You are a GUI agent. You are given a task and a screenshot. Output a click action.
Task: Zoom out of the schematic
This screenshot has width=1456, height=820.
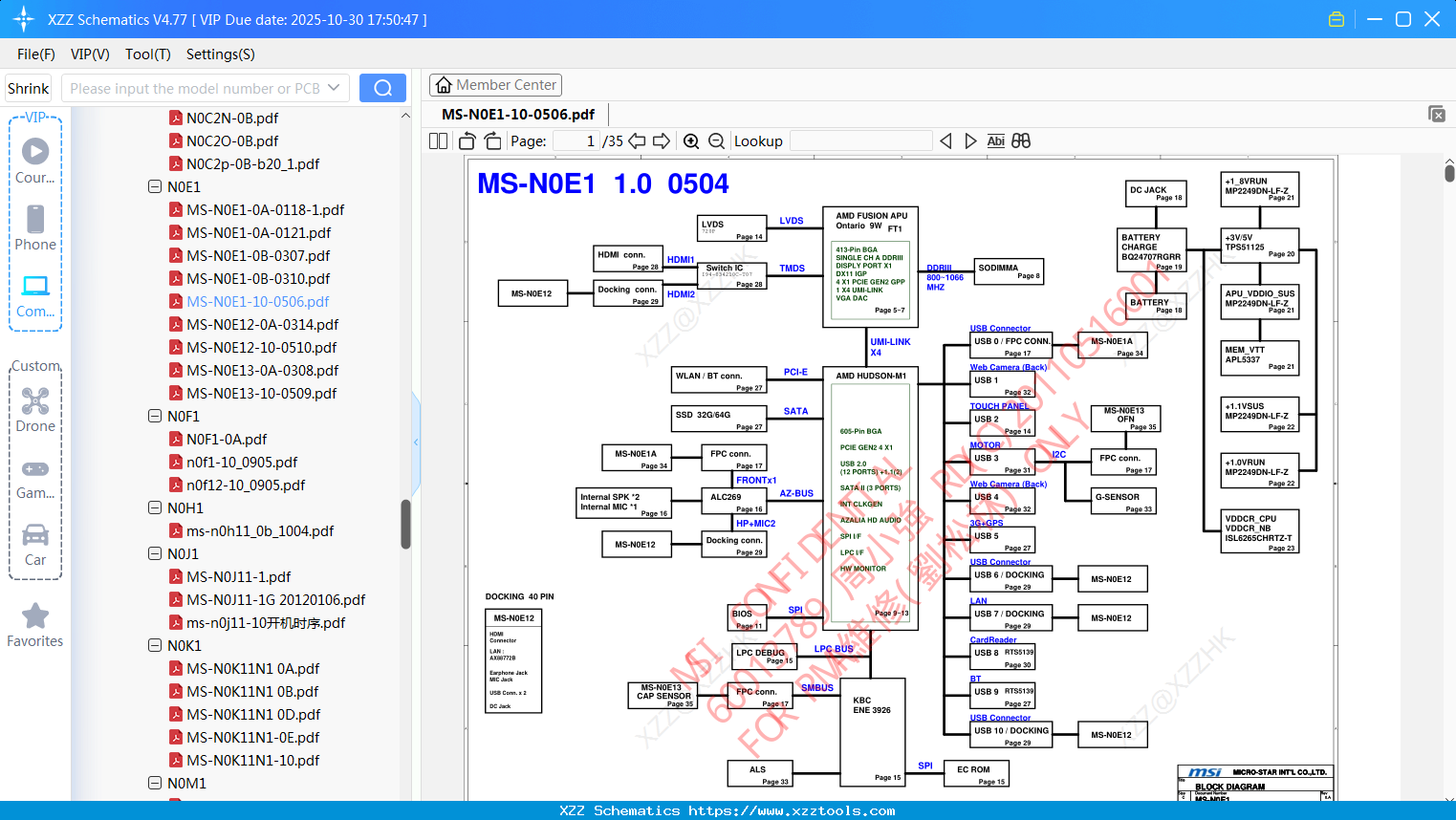pyautogui.click(x=716, y=140)
